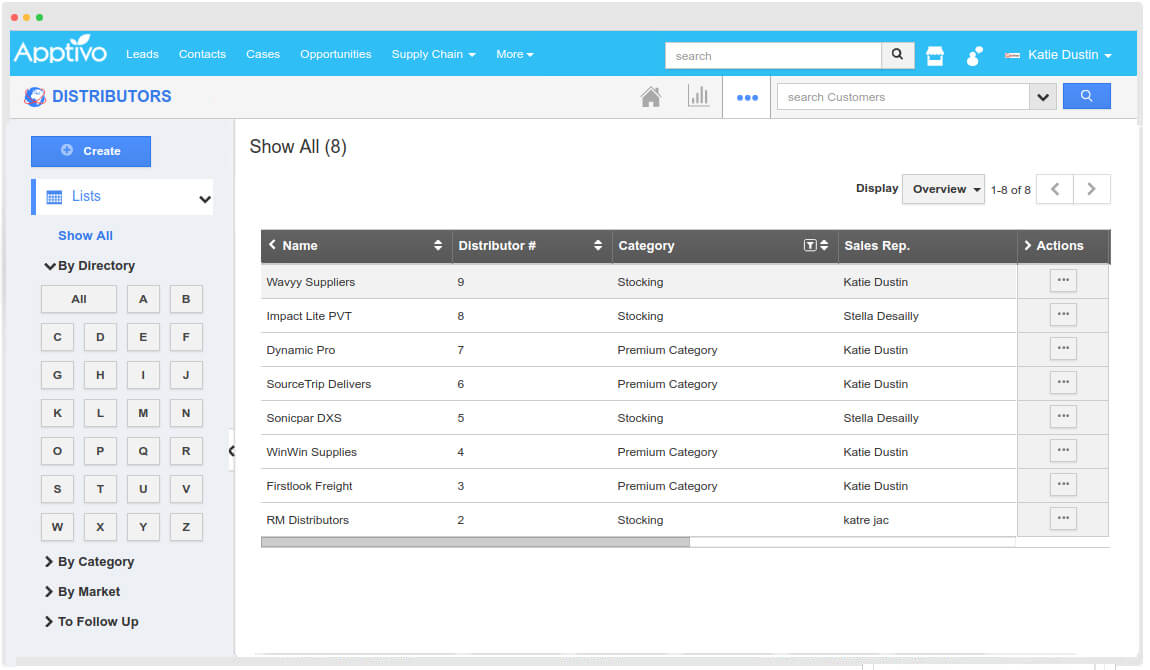Viewport: 1150px width, 670px height.
Task: Open the Opportunities menu item
Action: coord(335,55)
